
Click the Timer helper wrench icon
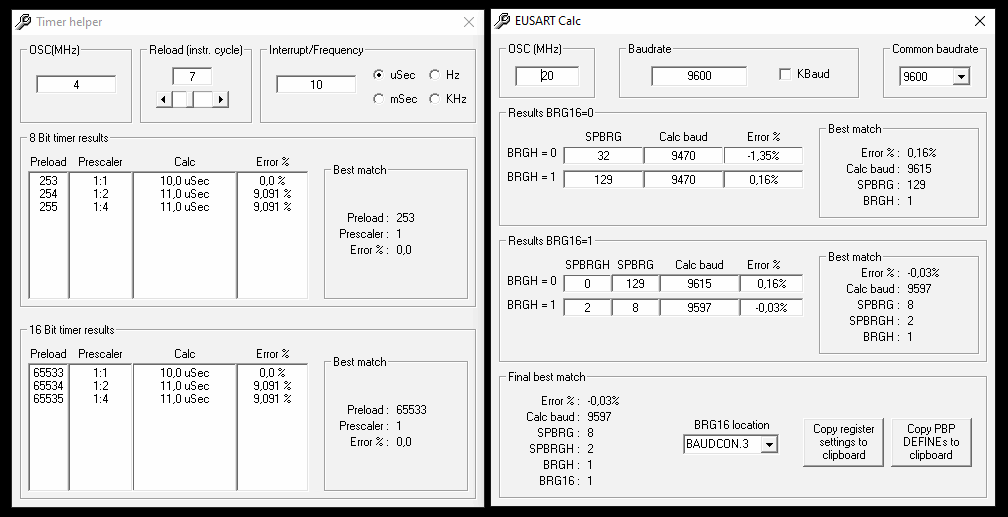[x=23, y=22]
